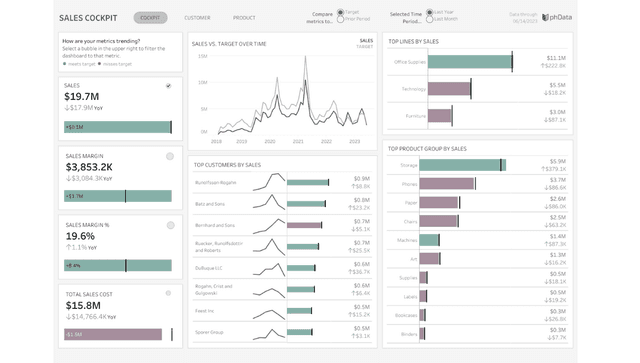Image resolution: width=640 pixels, height=363 pixels.
Task: Select the Runolfsson-Rogahn customer row
Action: click(x=282, y=183)
